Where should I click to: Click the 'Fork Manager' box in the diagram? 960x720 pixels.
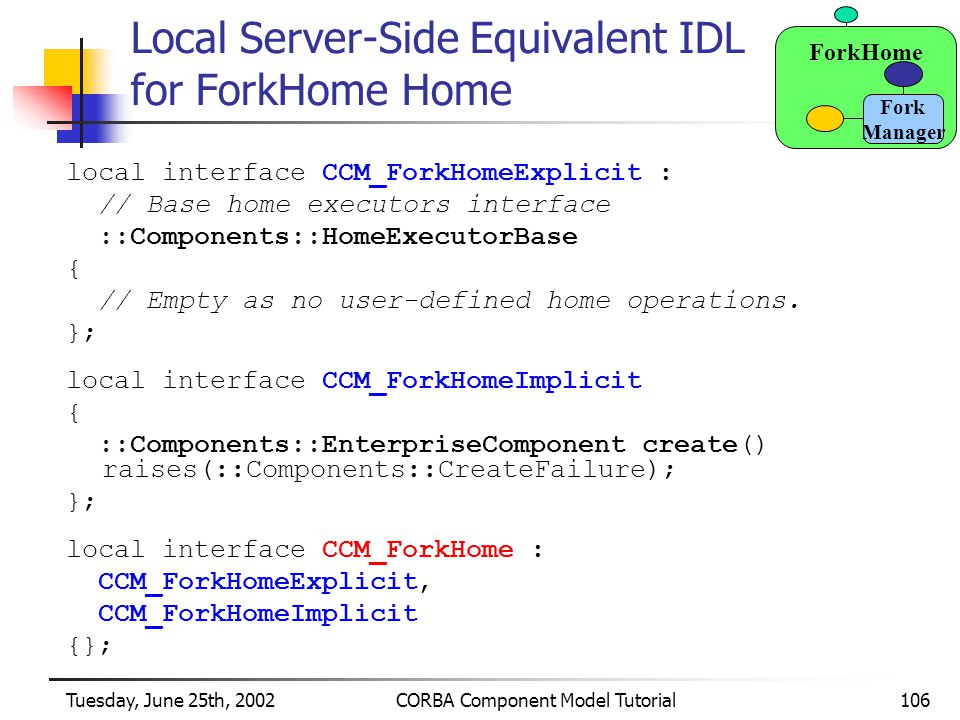click(x=903, y=119)
